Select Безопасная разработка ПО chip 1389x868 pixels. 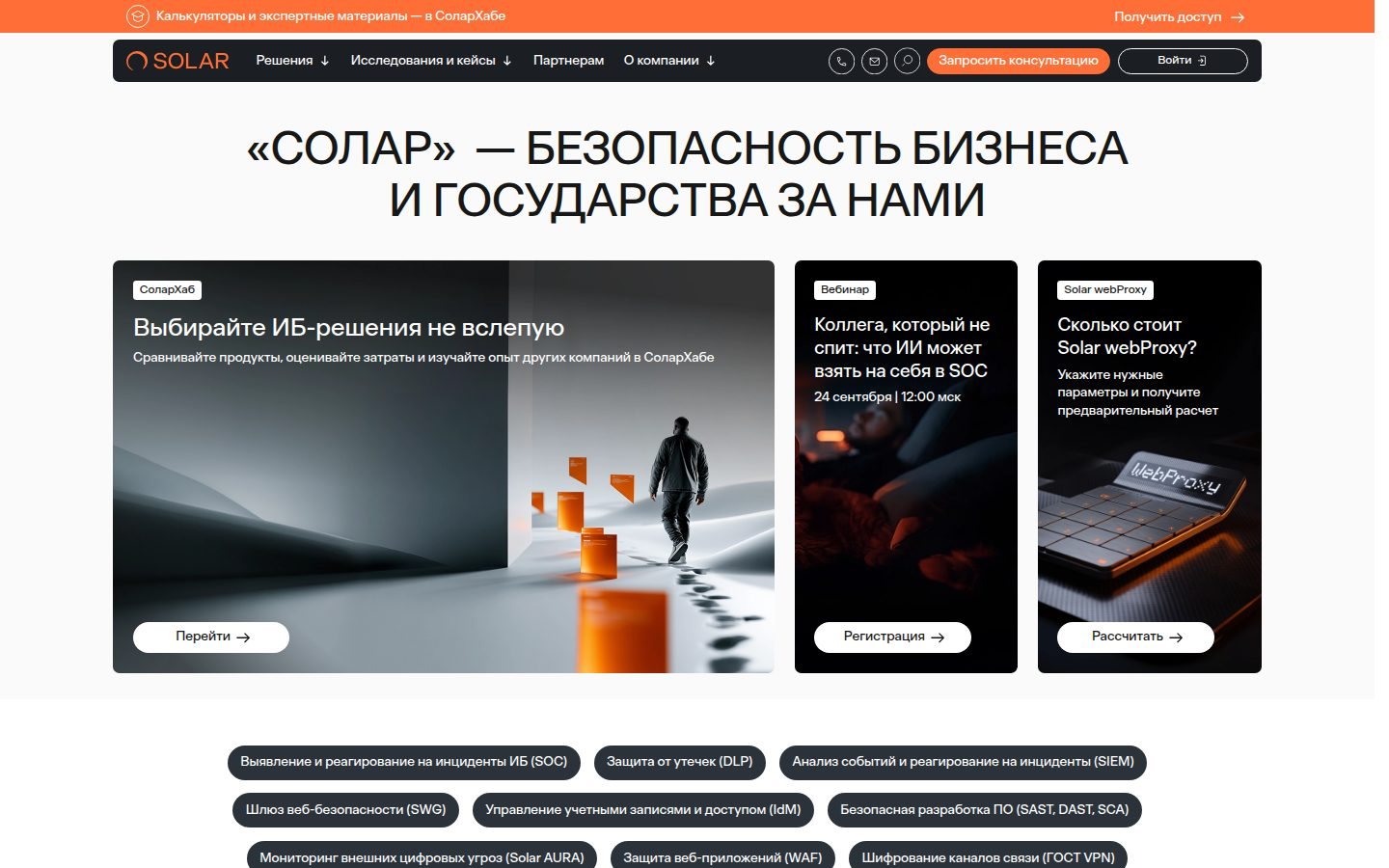(985, 810)
